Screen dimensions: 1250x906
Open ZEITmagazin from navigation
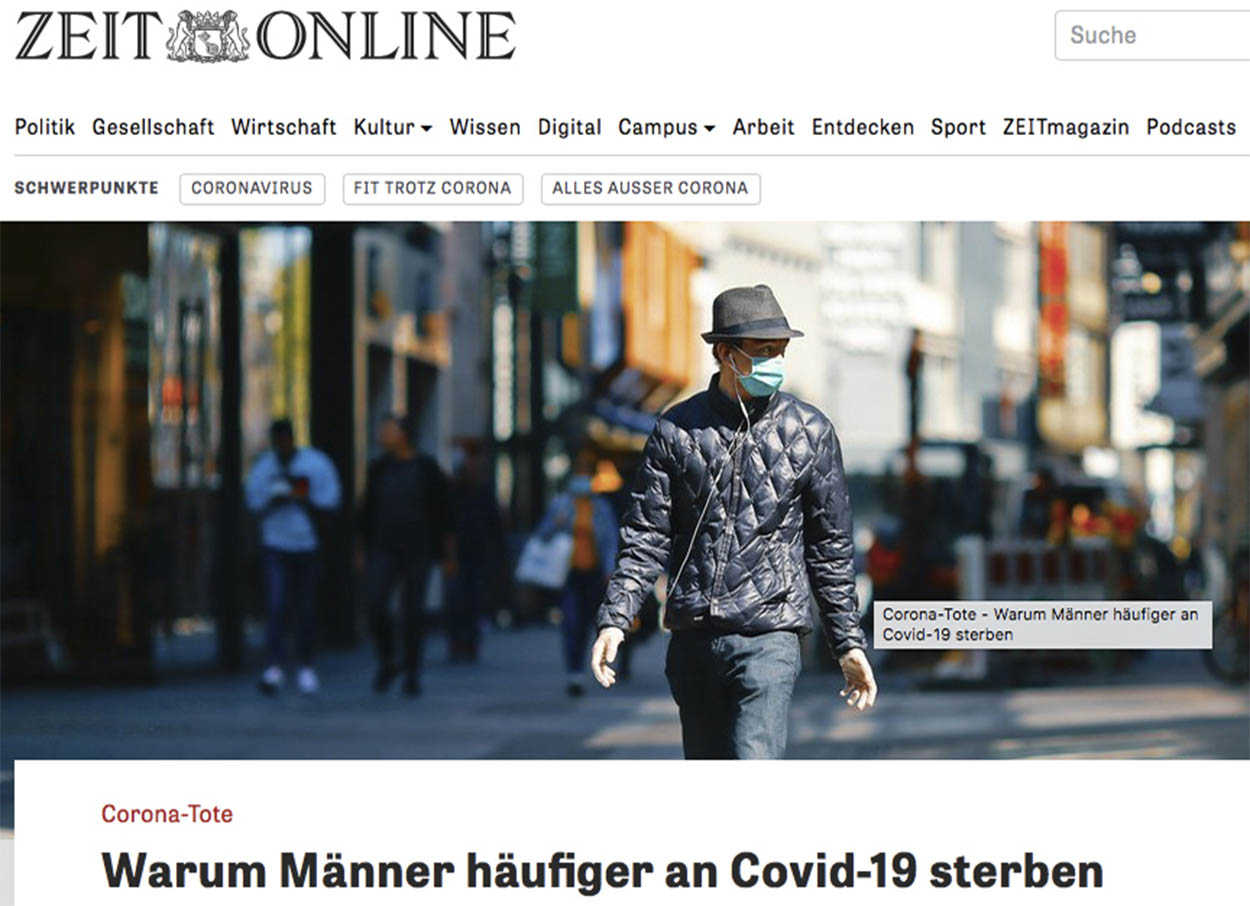pyautogui.click(x=1066, y=127)
